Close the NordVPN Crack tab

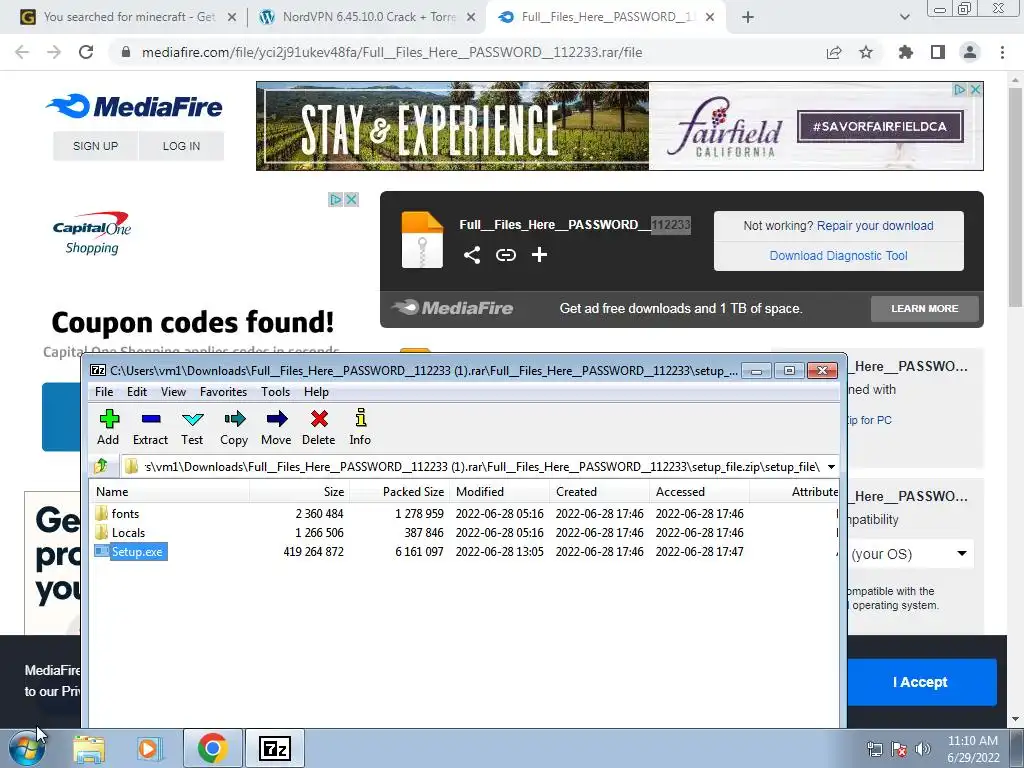coord(471,17)
